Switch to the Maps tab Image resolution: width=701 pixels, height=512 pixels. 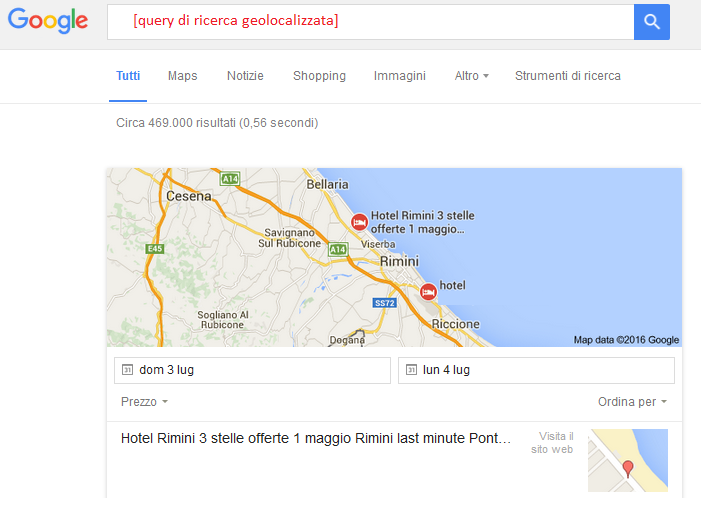pos(182,76)
